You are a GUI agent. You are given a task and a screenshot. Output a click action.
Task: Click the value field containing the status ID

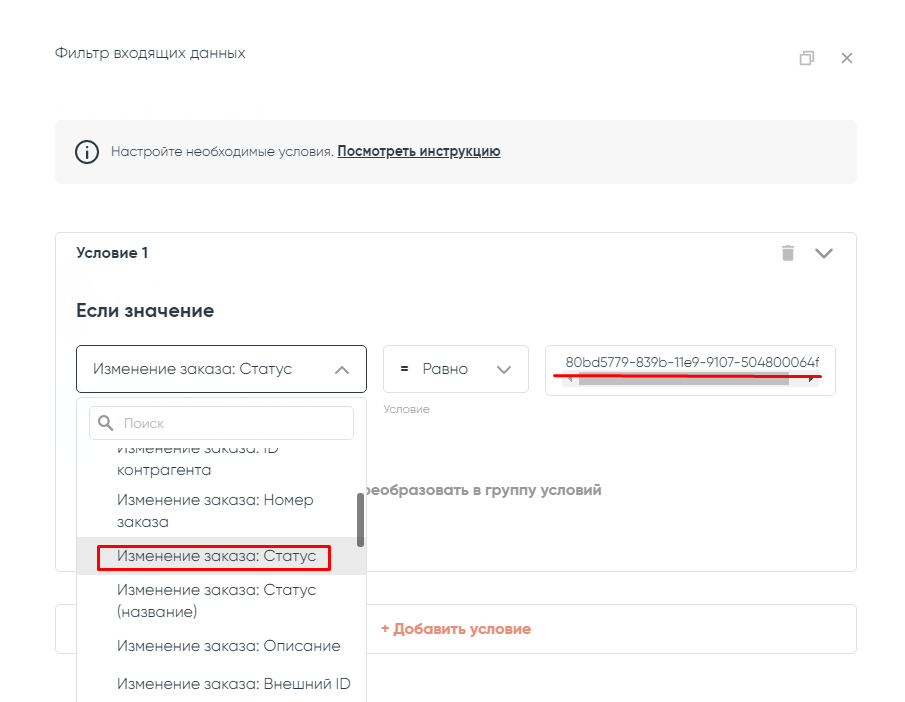click(690, 362)
